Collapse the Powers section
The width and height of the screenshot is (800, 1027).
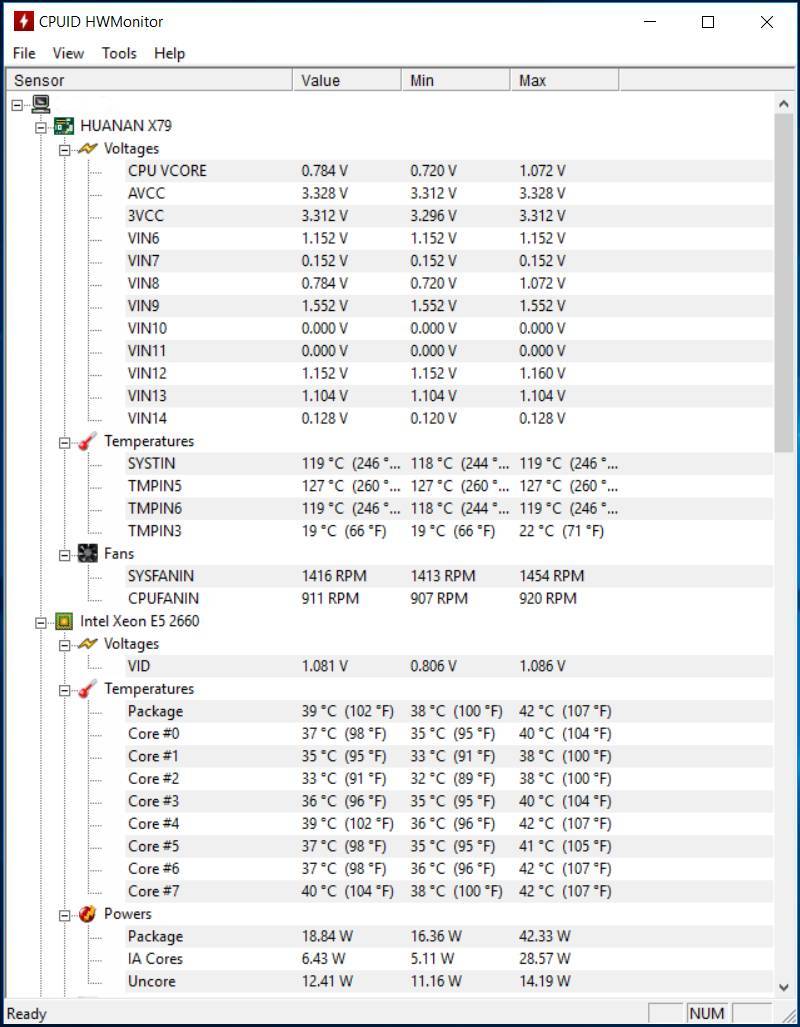65,914
